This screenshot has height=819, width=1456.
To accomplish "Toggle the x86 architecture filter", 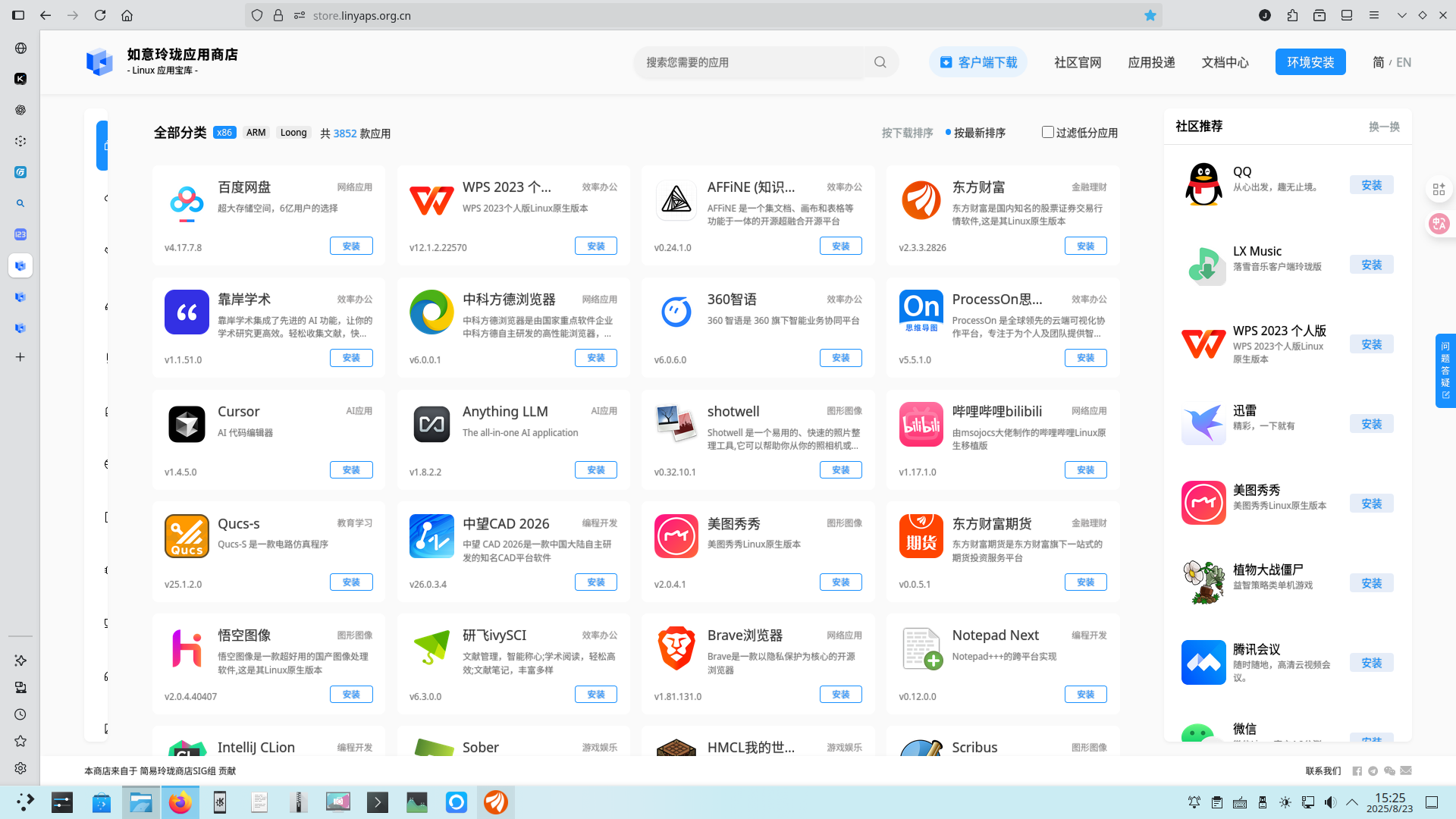I will (x=224, y=133).
